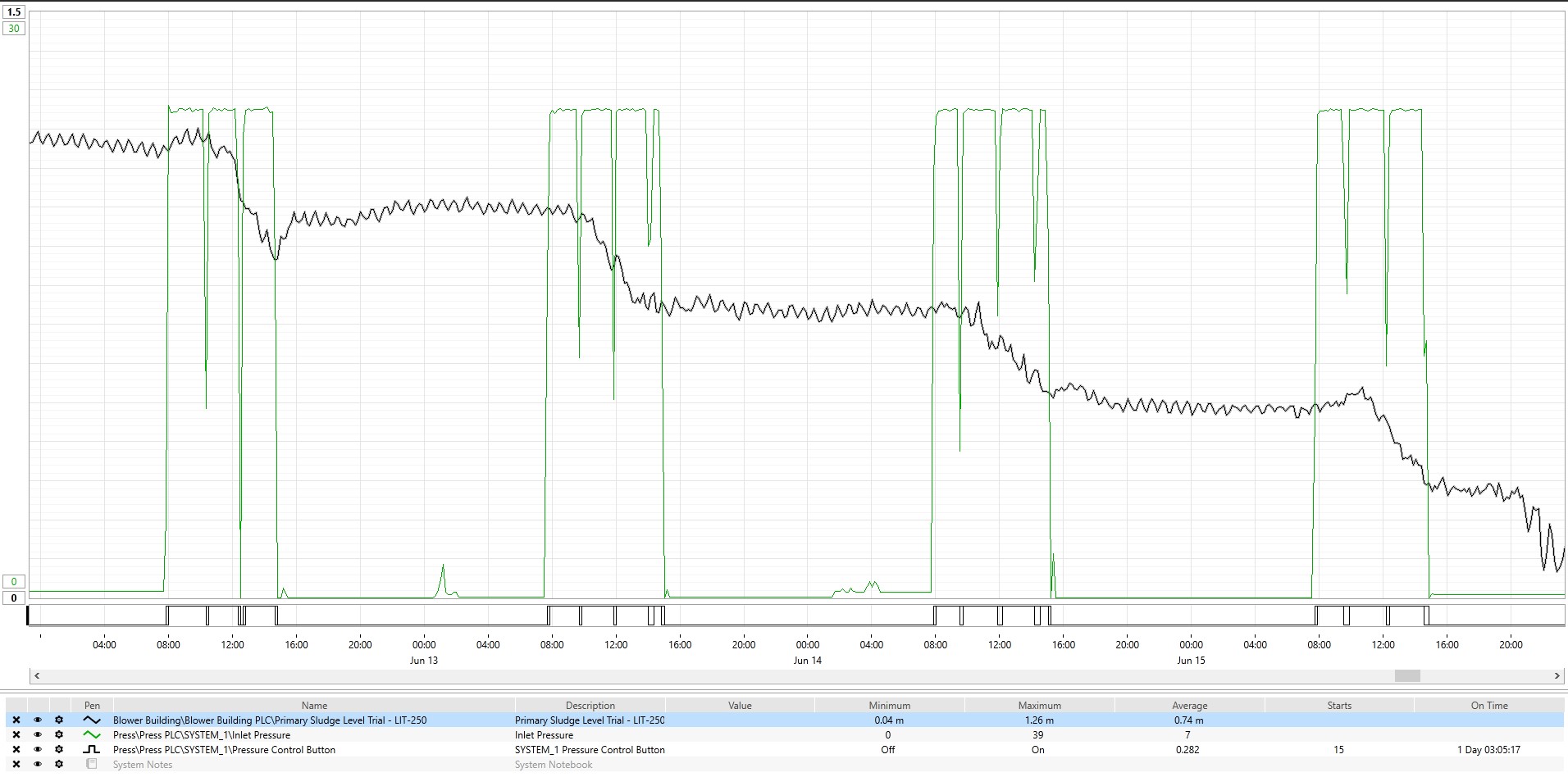The image size is (1568, 777).
Task: Toggle visibility of Inlet Pressure trace
Action: [x=38, y=735]
